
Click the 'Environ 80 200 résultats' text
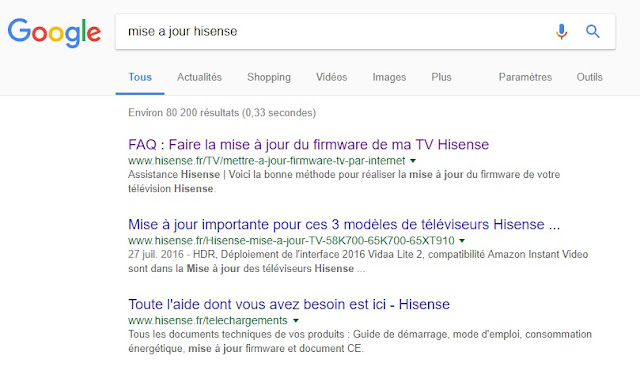(222, 113)
